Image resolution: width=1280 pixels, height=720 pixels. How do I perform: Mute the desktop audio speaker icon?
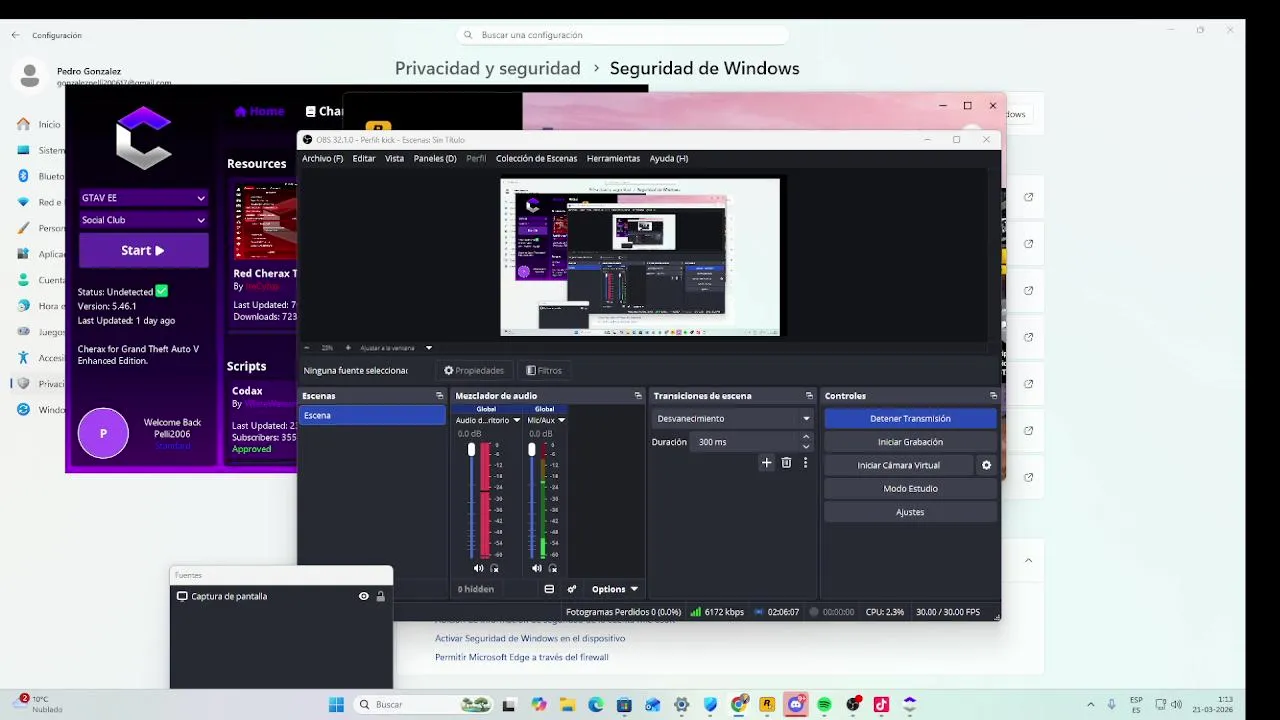coord(478,568)
